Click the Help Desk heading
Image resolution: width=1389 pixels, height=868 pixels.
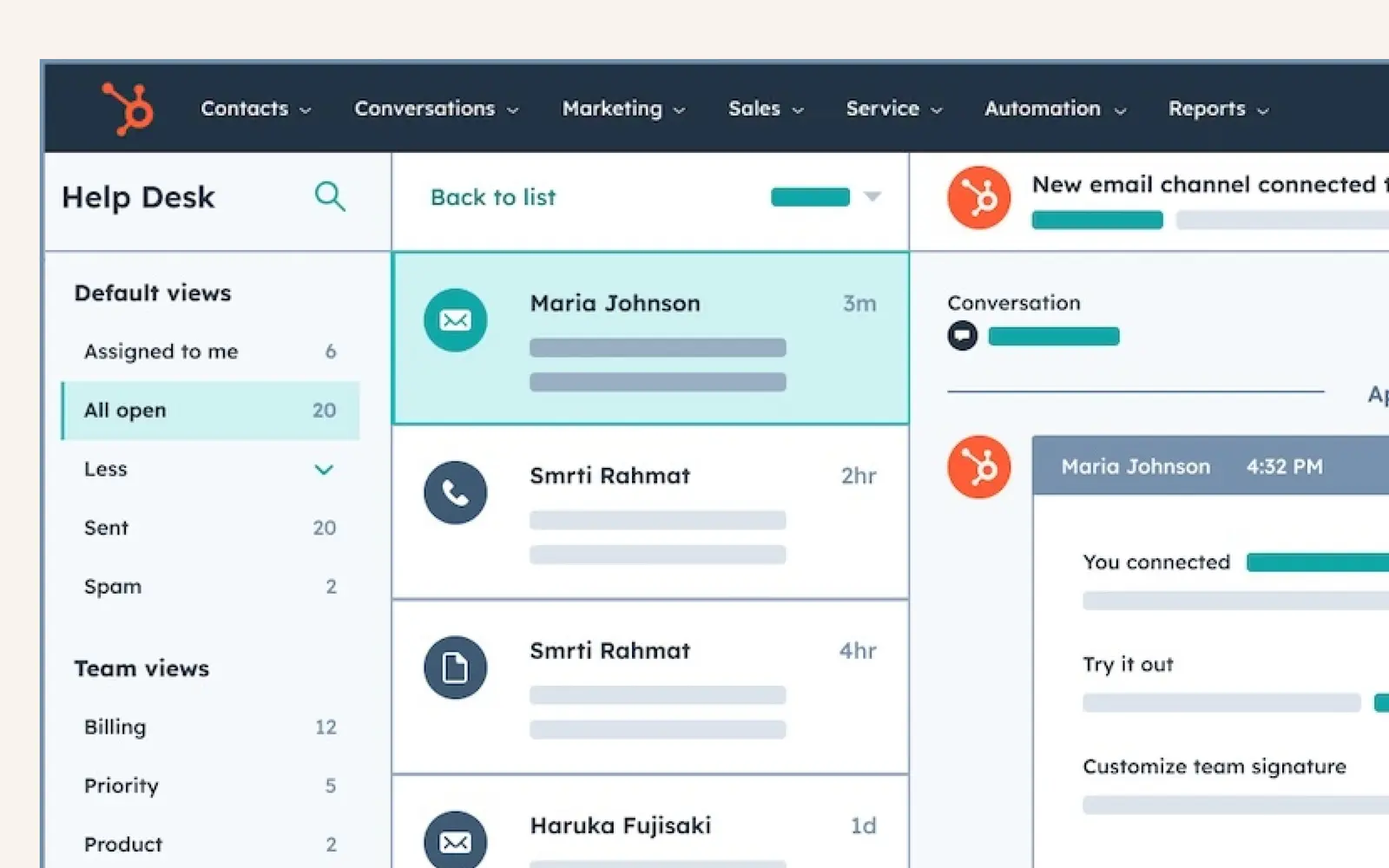138,197
